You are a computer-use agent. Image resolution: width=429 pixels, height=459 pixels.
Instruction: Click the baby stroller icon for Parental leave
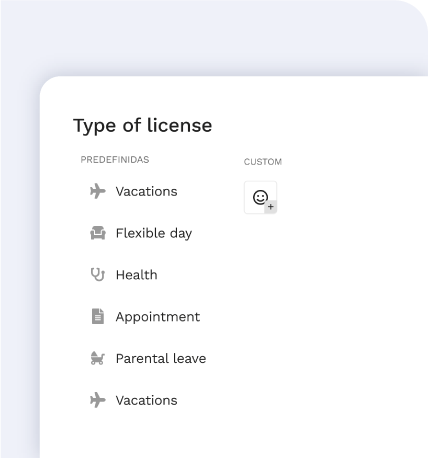pyautogui.click(x=98, y=358)
